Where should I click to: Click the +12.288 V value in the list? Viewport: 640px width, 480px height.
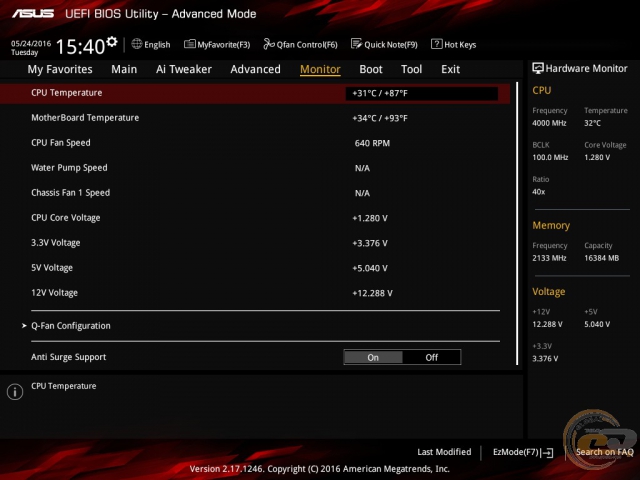click(372, 293)
